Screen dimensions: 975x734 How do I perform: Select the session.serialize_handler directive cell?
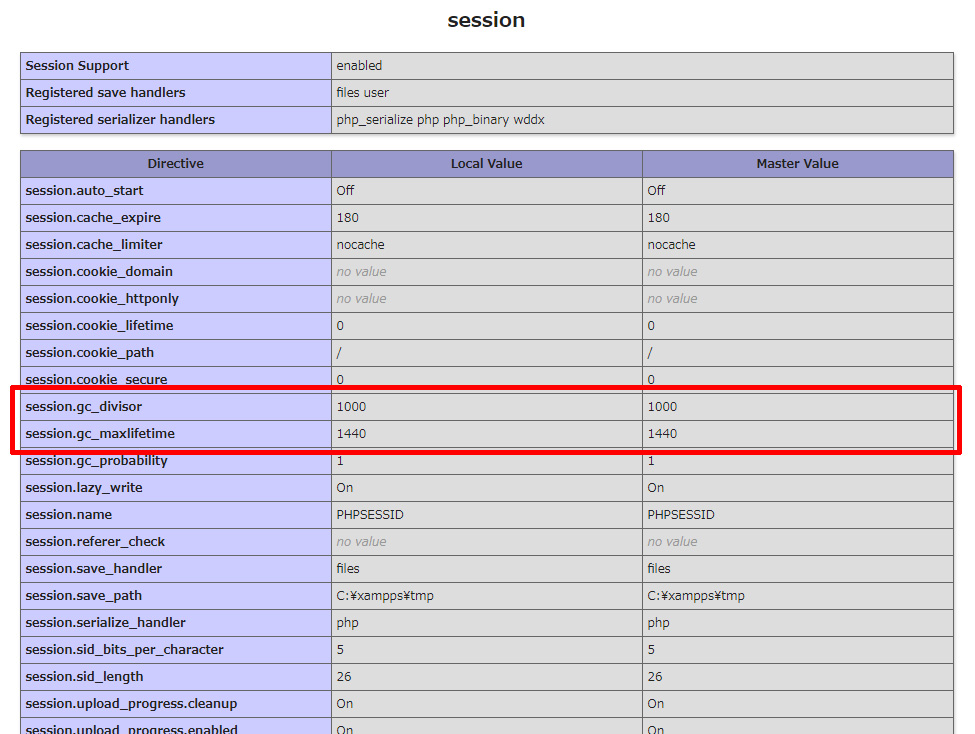point(105,623)
